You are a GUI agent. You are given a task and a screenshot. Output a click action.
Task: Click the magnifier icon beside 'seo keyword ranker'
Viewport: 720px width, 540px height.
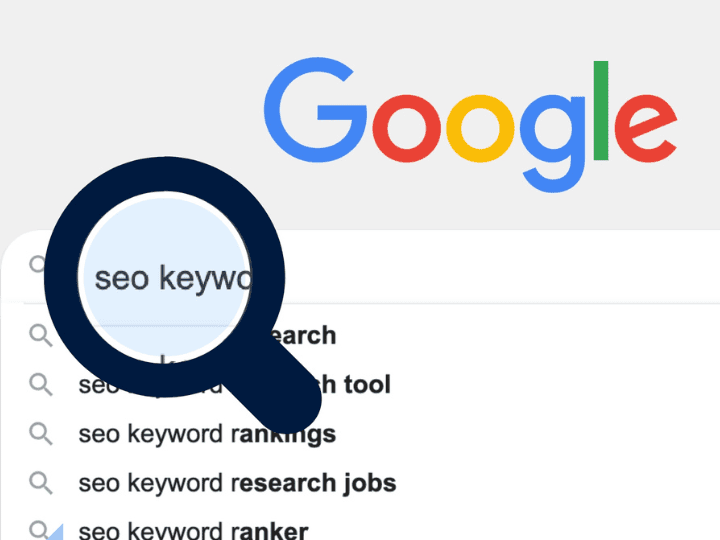pos(40,530)
